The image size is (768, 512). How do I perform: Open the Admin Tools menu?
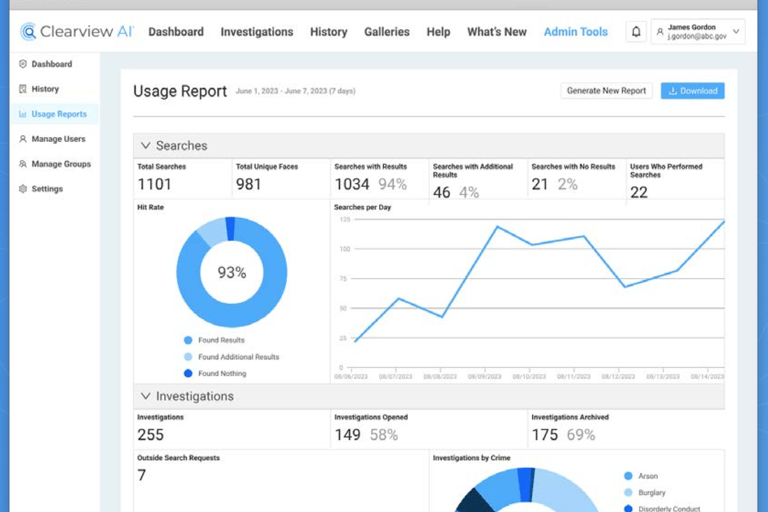576,32
